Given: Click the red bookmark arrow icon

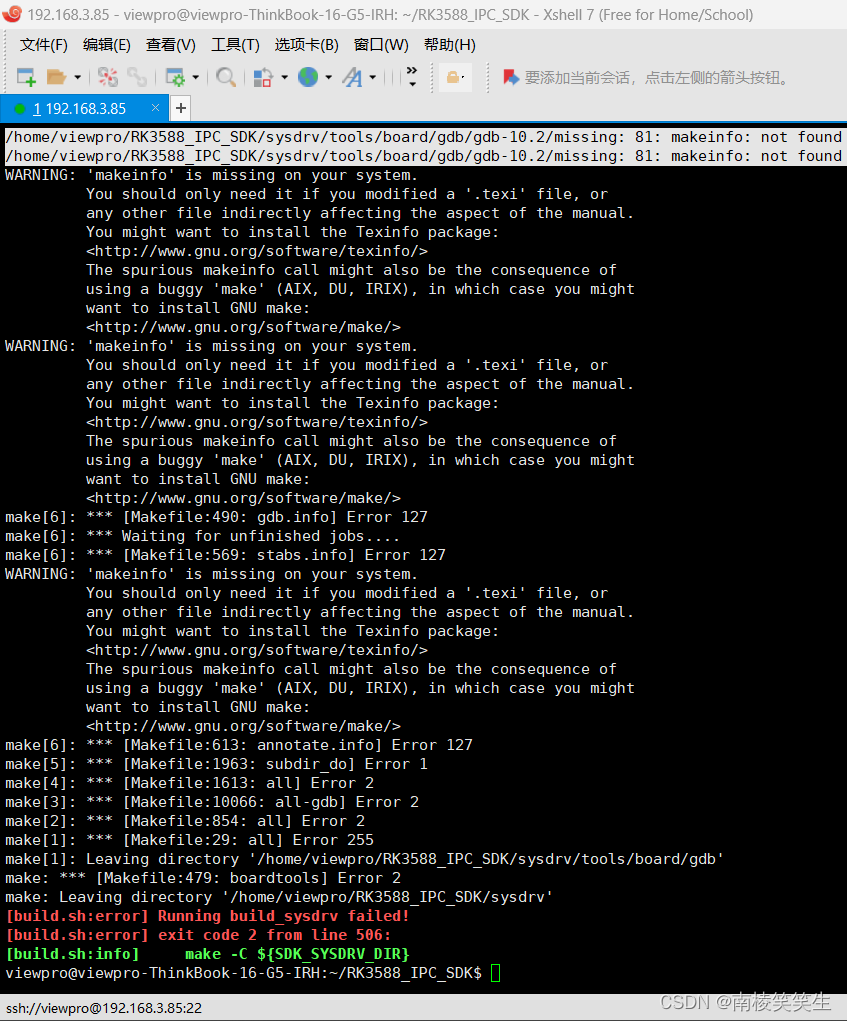Looking at the screenshot, I should pos(511,77).
